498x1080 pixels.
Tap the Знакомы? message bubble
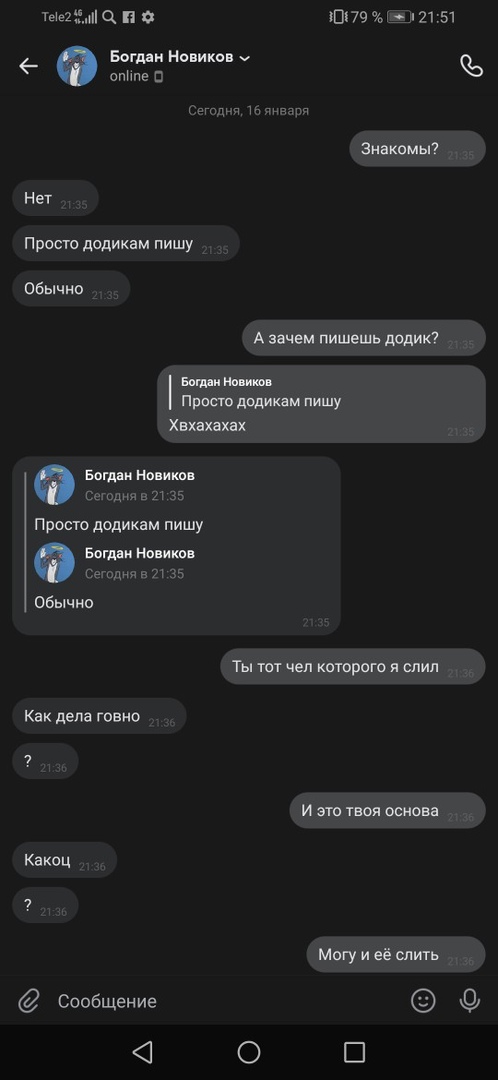coord(417,149)
